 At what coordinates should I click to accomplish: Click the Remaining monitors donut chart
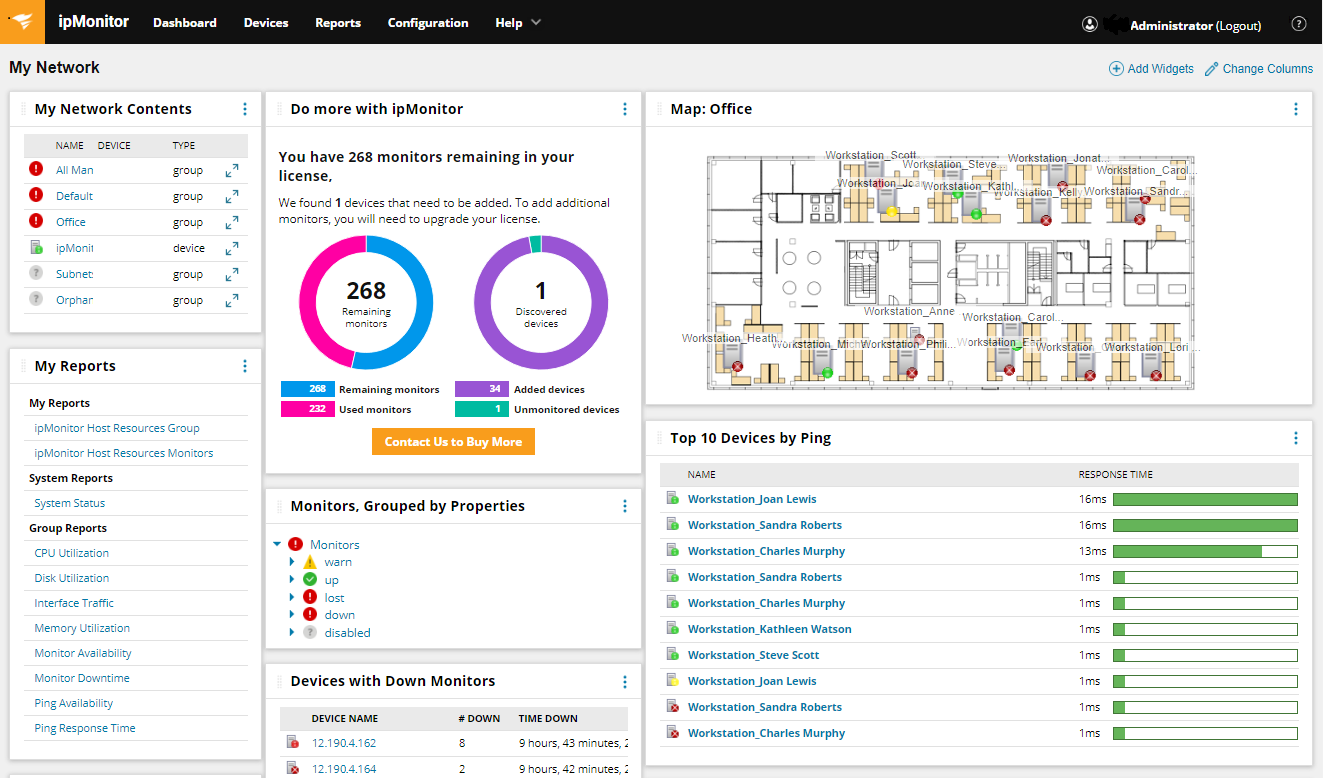366,303
